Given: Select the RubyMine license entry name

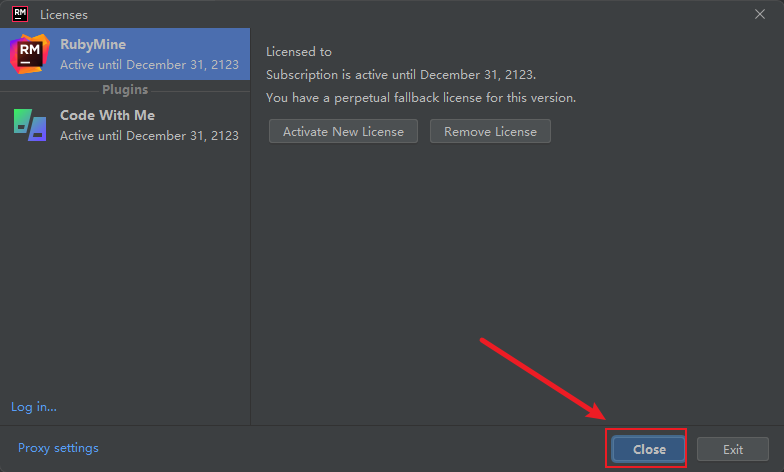Looking at the screenshot, I should (x=93, y=44).
